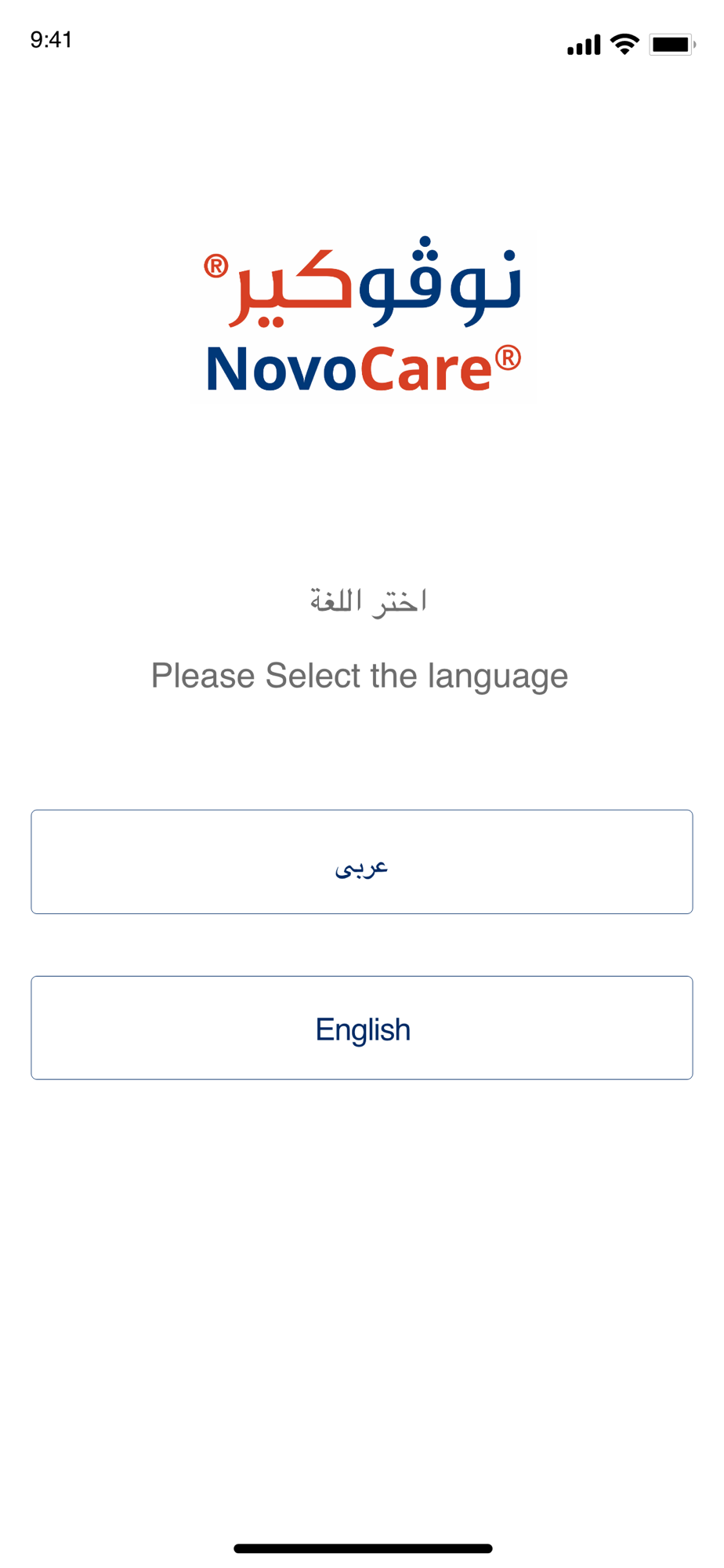Click the Arabic prompt اختر اللغة
The height and width of the screenshot is (1568, 724).
367,601
